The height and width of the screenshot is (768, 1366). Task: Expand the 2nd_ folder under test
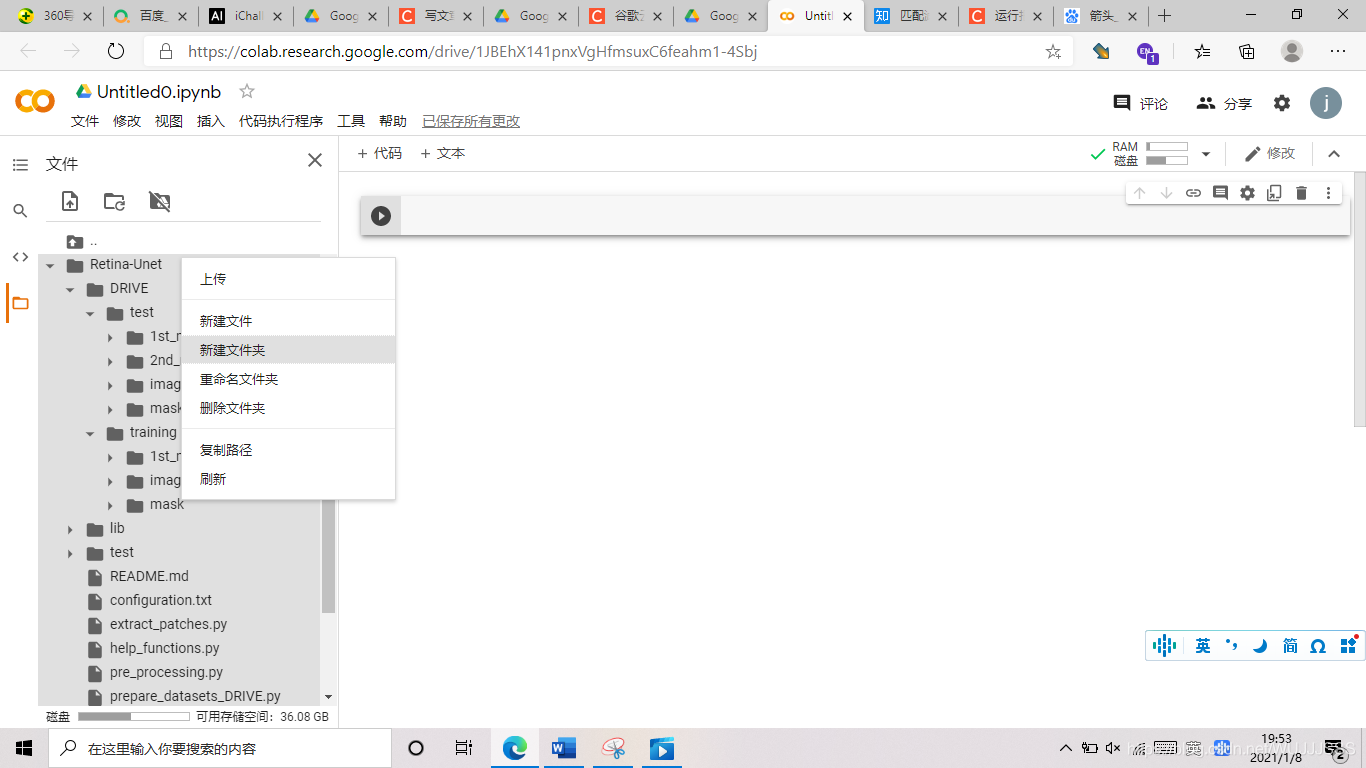[x=110, y=361]
